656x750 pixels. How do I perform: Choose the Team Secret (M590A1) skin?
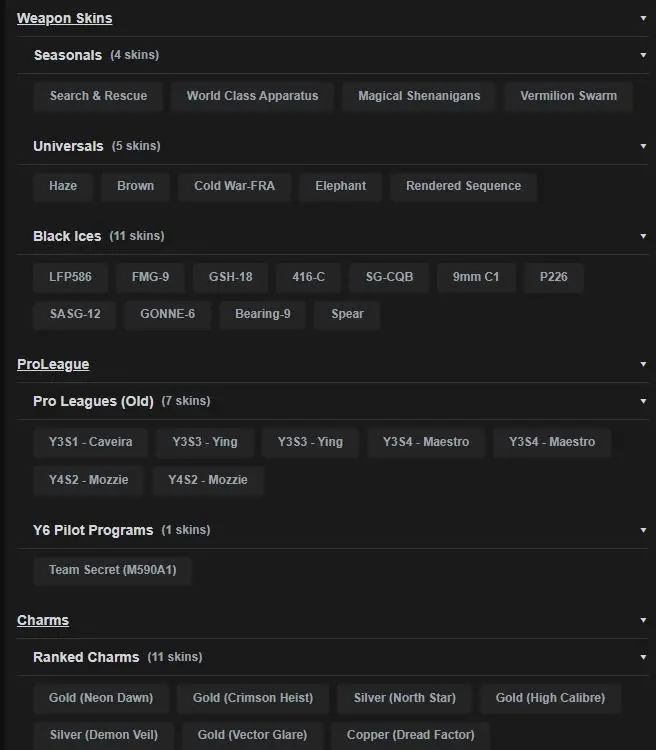(x=112, y=570)
